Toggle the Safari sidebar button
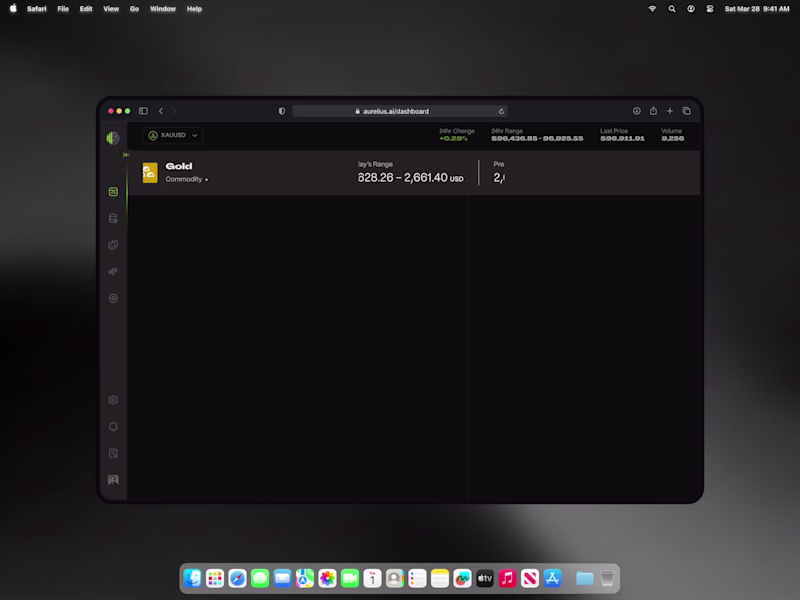This screenshot has height=600, width=800. 143,111
